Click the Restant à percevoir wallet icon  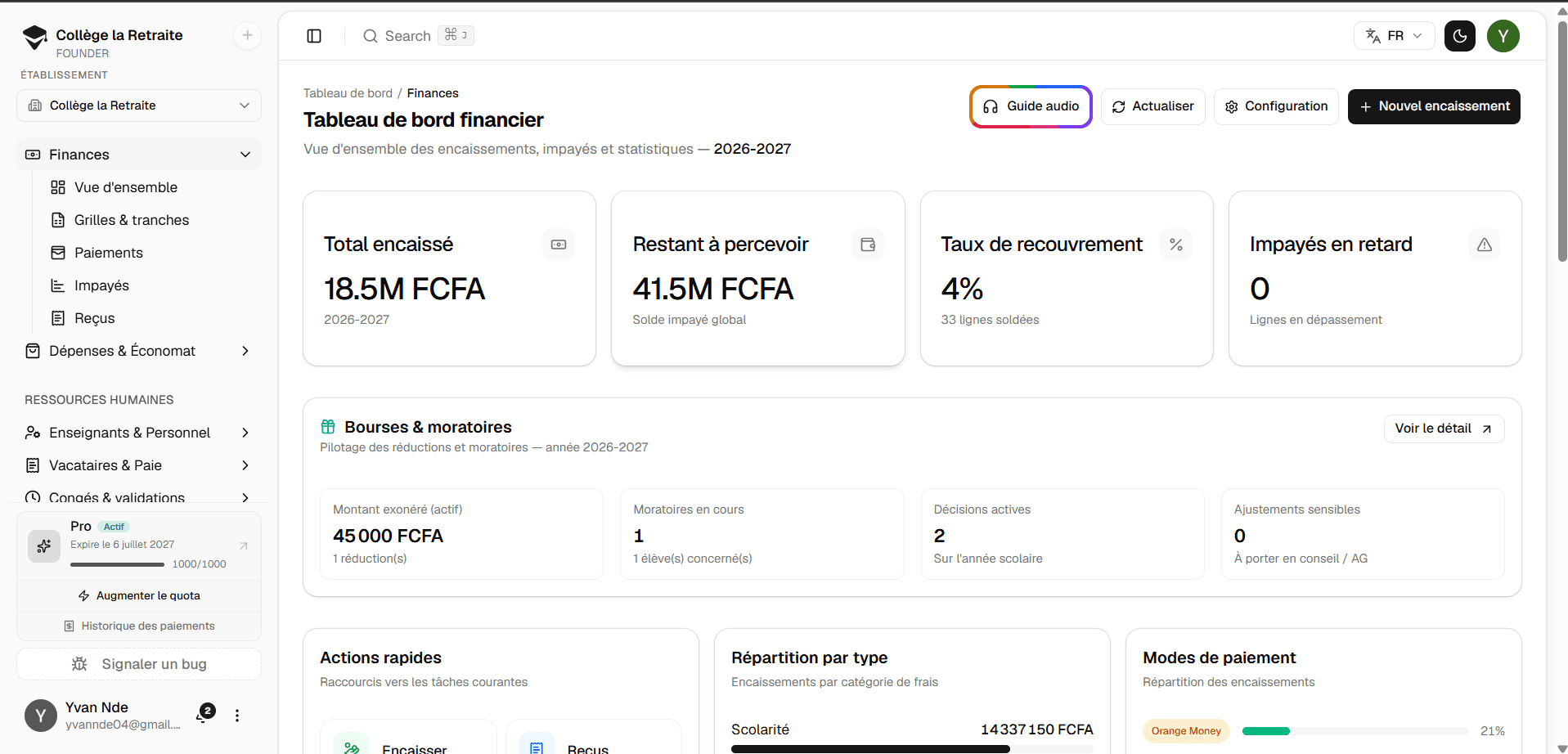coord(868,245)
